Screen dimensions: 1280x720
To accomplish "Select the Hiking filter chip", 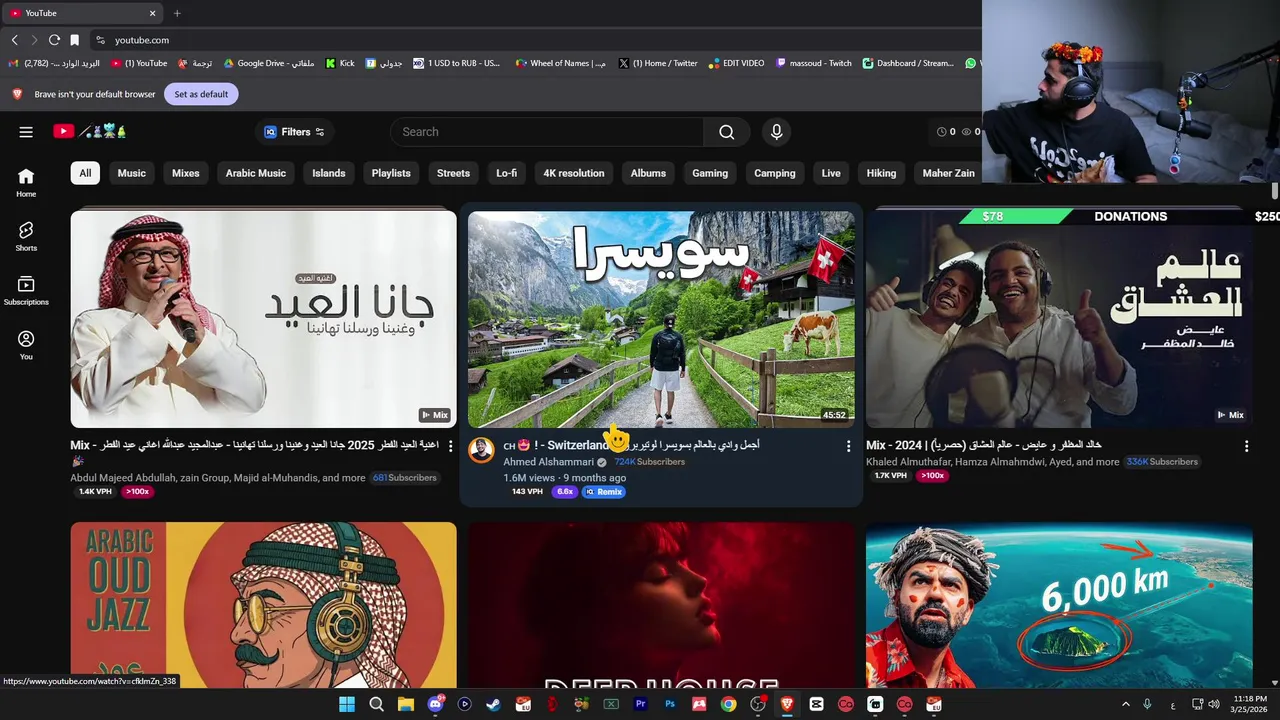I will tap(881, 173).
